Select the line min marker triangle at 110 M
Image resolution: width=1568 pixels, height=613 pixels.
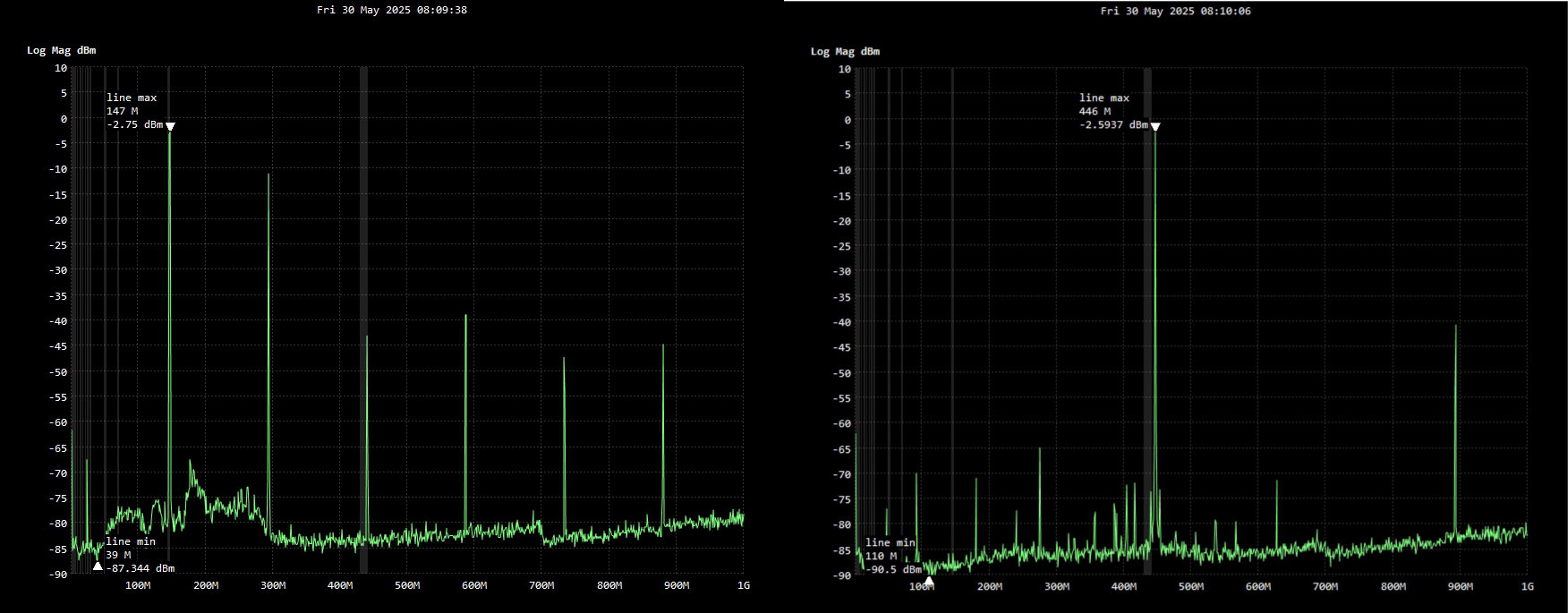coord(929,581)
